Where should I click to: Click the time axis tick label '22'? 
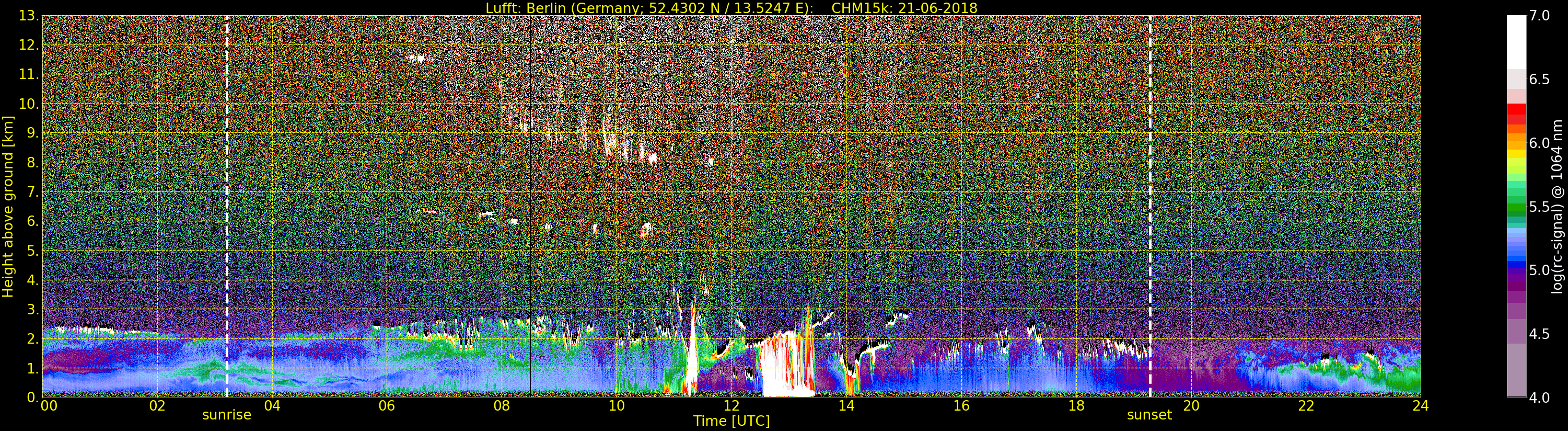1306,405
